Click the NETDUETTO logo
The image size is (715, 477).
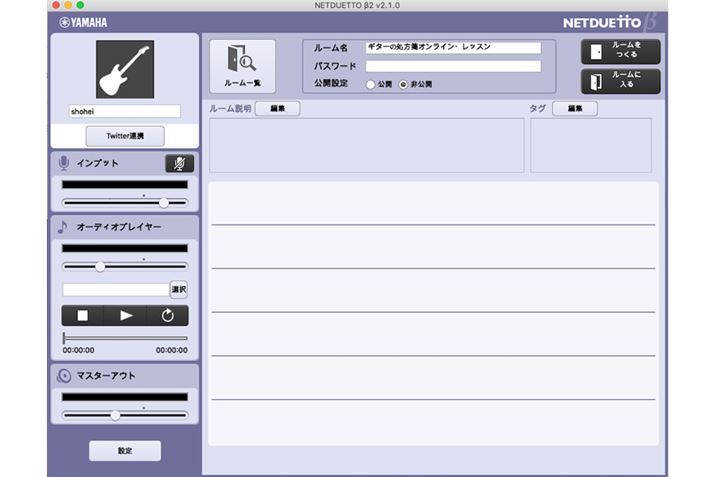pyautogui.click(x=609, y=22)
